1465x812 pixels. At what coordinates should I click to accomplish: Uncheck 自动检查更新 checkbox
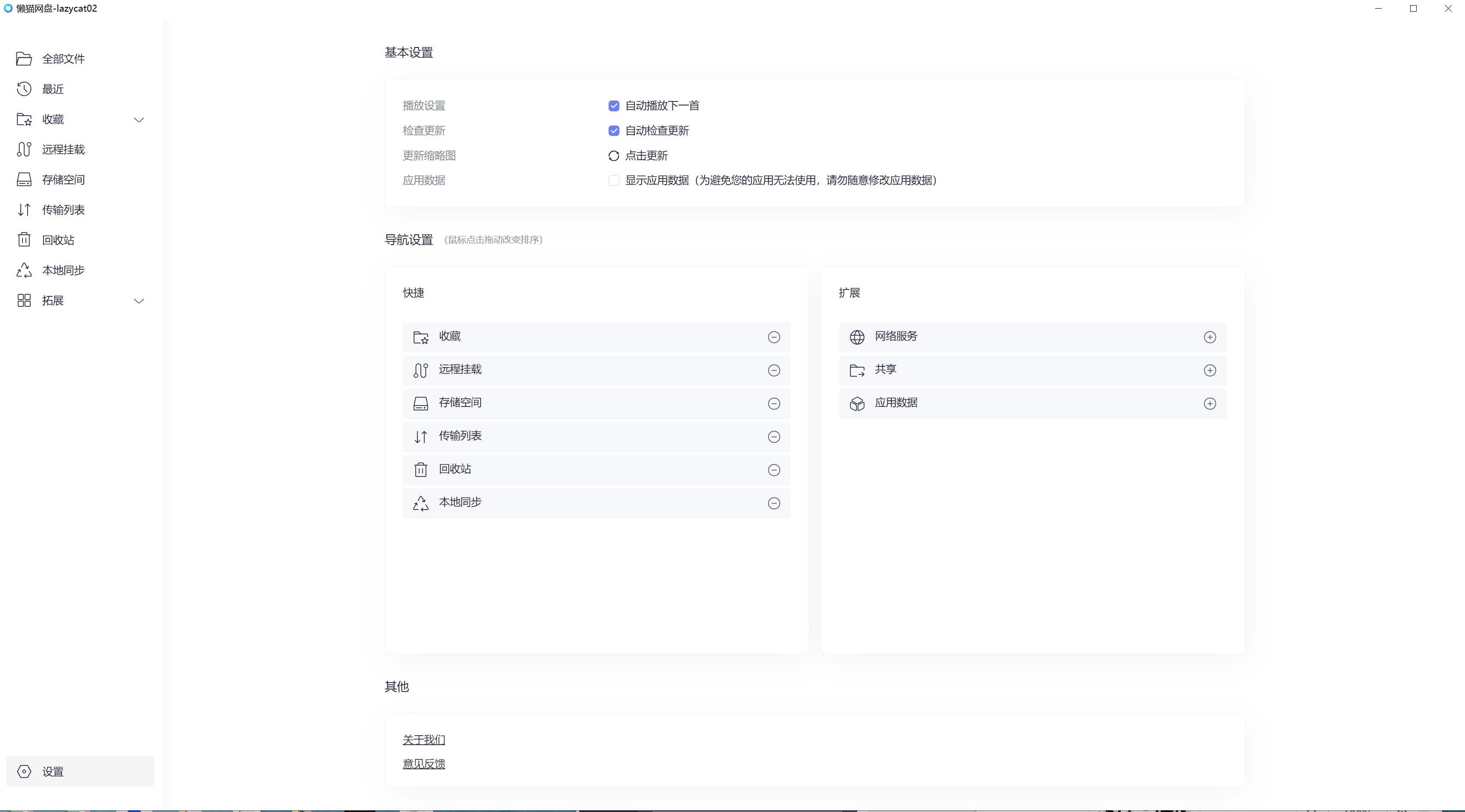(x=614, y=131)
